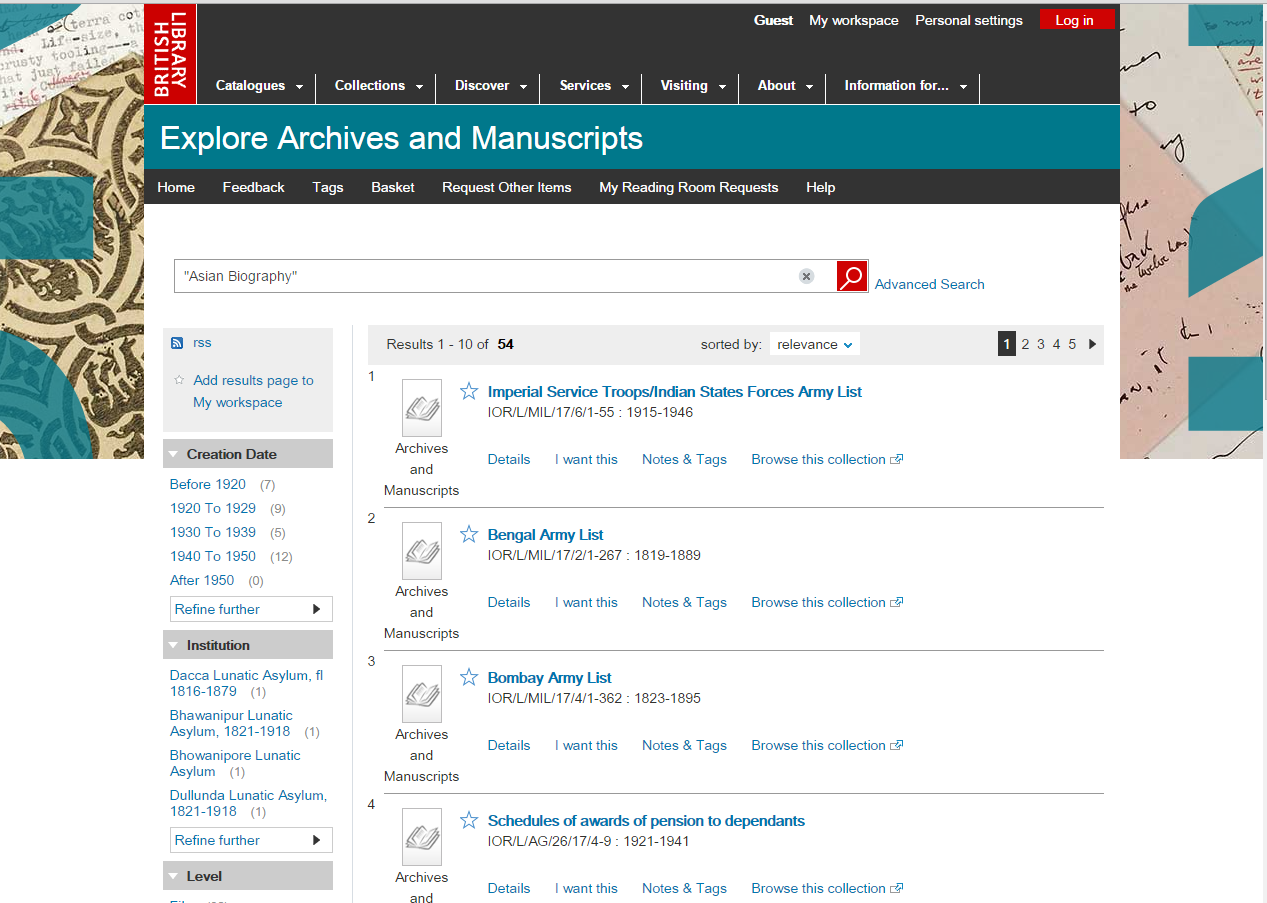Screen dimensions: 1267x903
Task: Click the archive thumbnail for Imperial Service Troops
Action: (x=421, y=407)
